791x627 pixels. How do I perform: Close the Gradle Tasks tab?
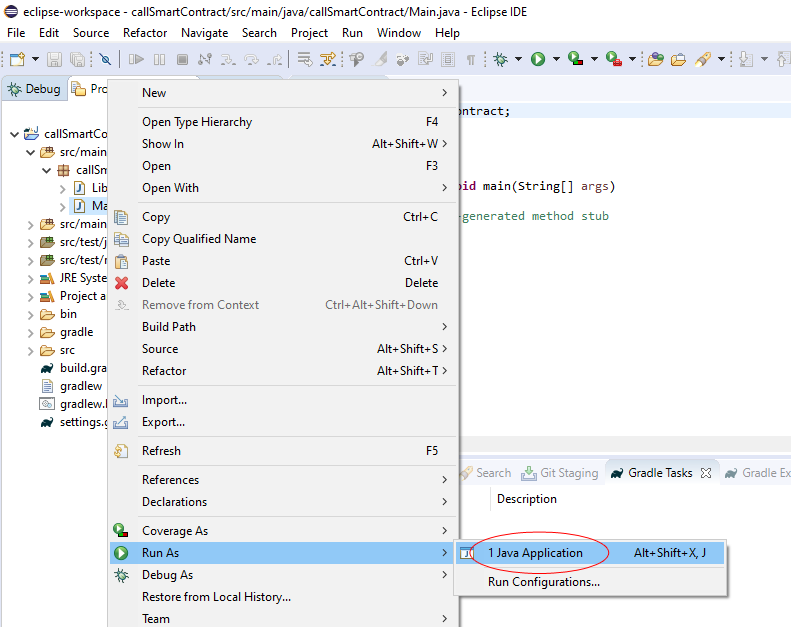(706, 473)
